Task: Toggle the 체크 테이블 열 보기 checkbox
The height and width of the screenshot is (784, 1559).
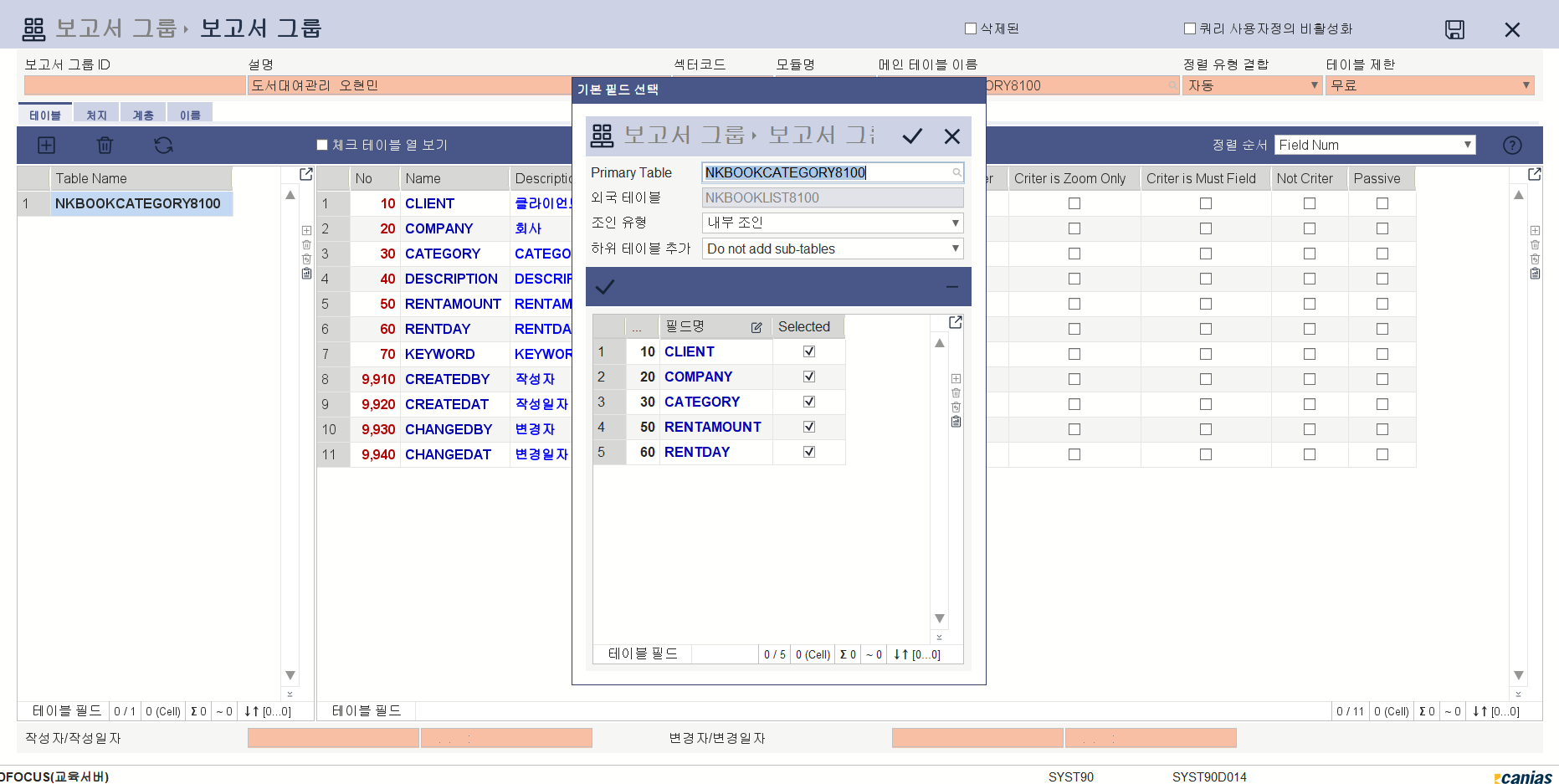Action: coord(322,145)
